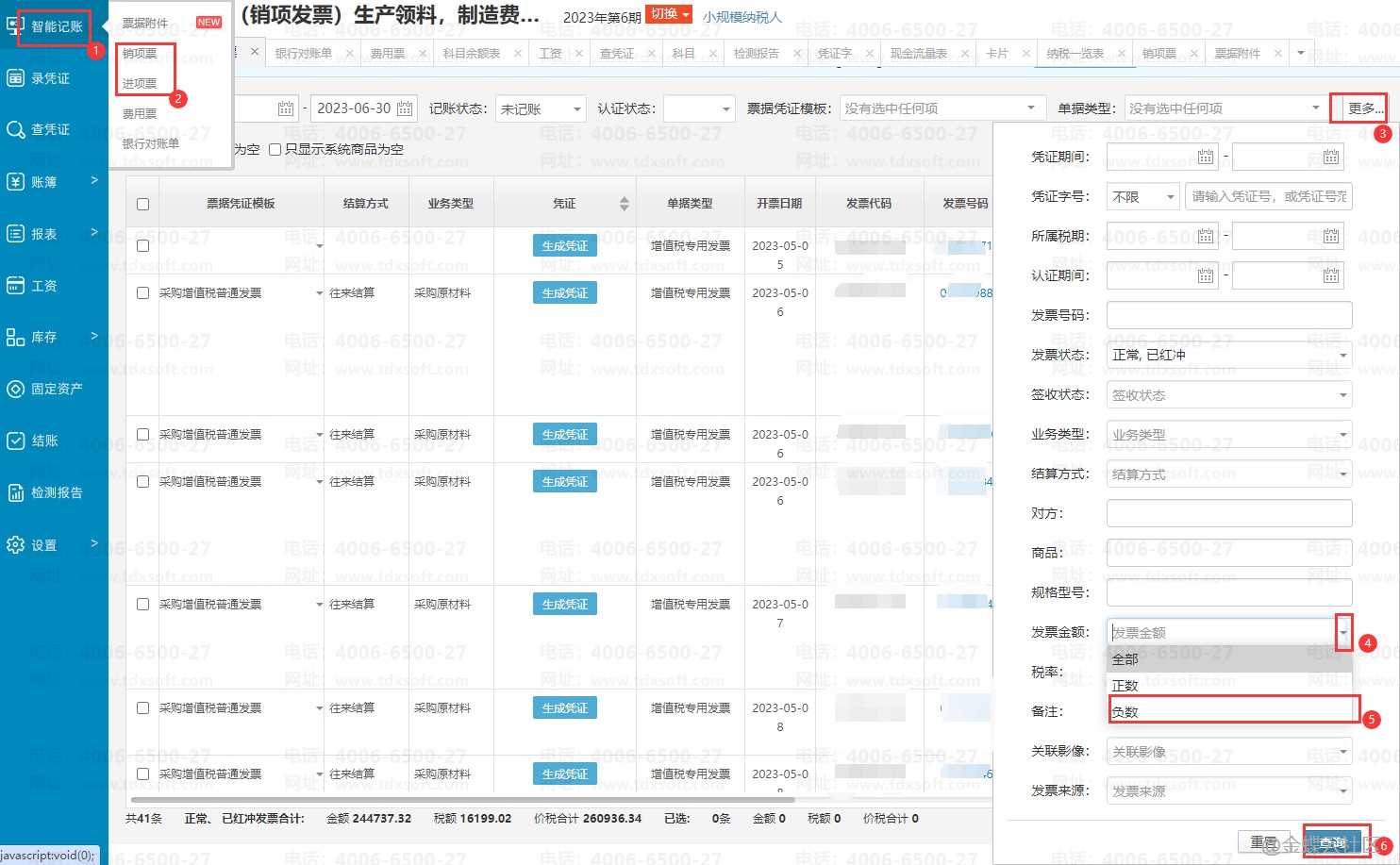
Task: Click first 生成凭证 button in the table
Action: click(564, 246)
